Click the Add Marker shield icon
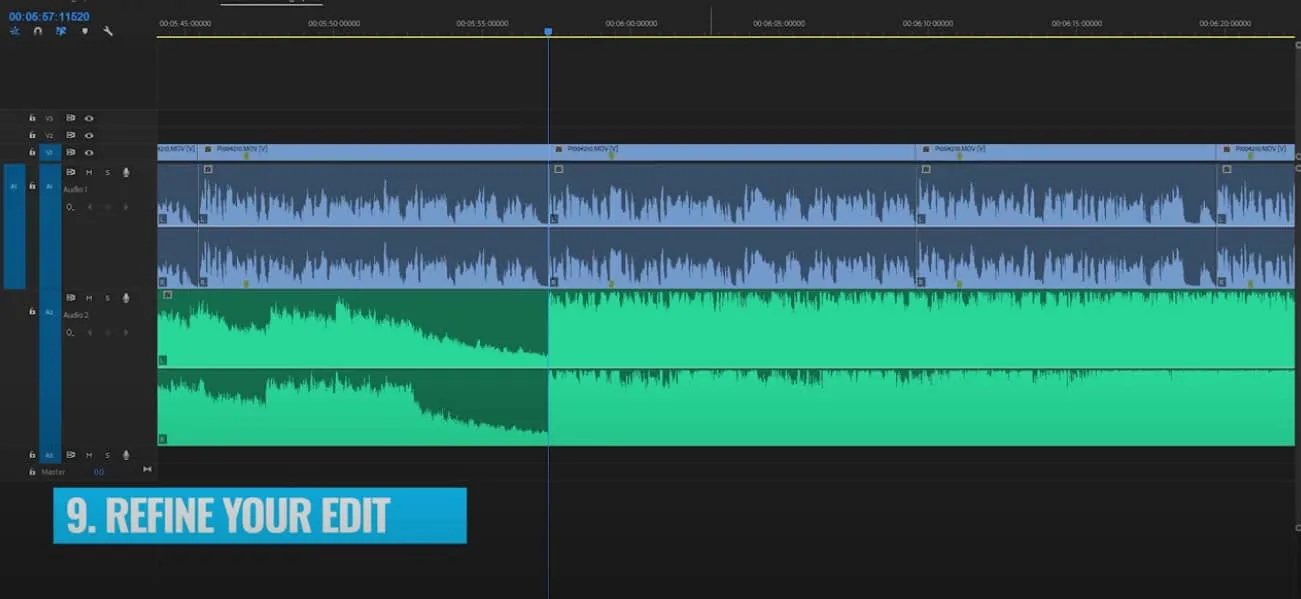Screen dimensions: 1301x599 84,31
